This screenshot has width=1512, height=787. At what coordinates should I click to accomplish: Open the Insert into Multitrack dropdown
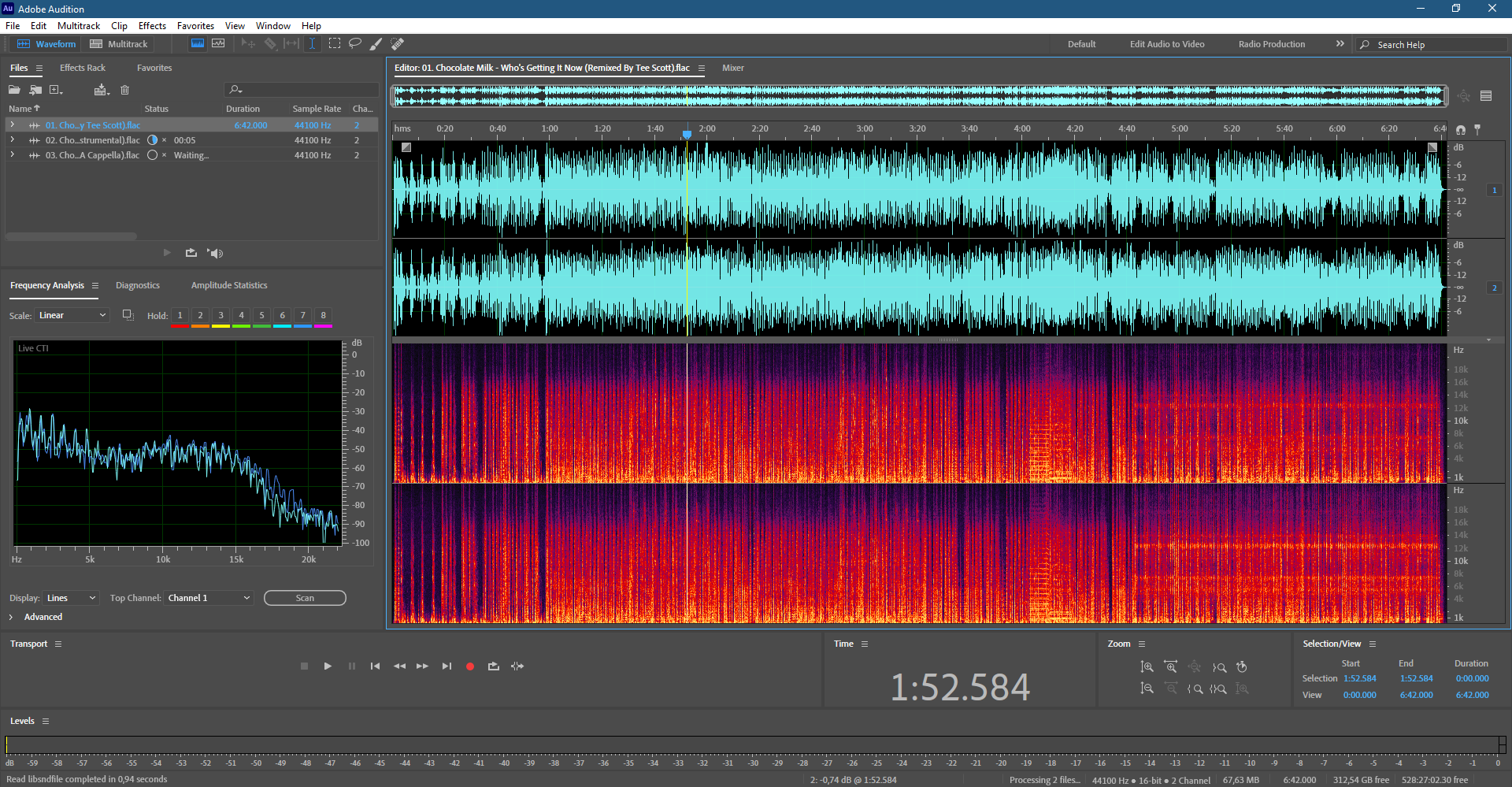tap(101, 90)
